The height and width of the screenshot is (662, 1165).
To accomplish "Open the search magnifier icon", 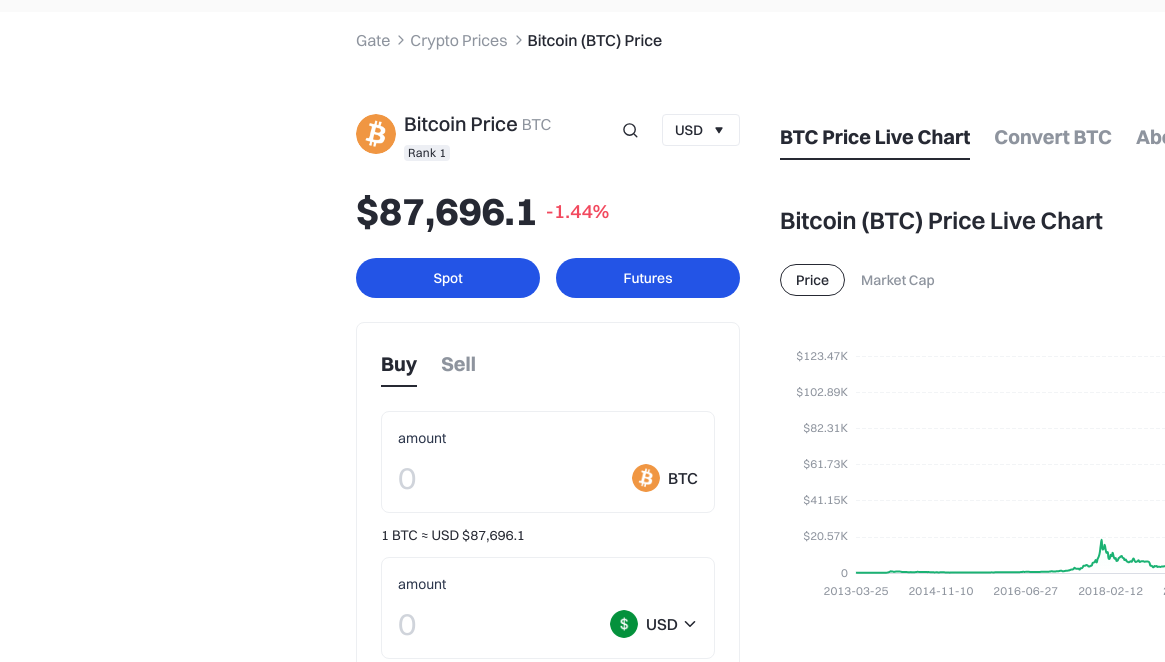I will [x=630, y=130].
